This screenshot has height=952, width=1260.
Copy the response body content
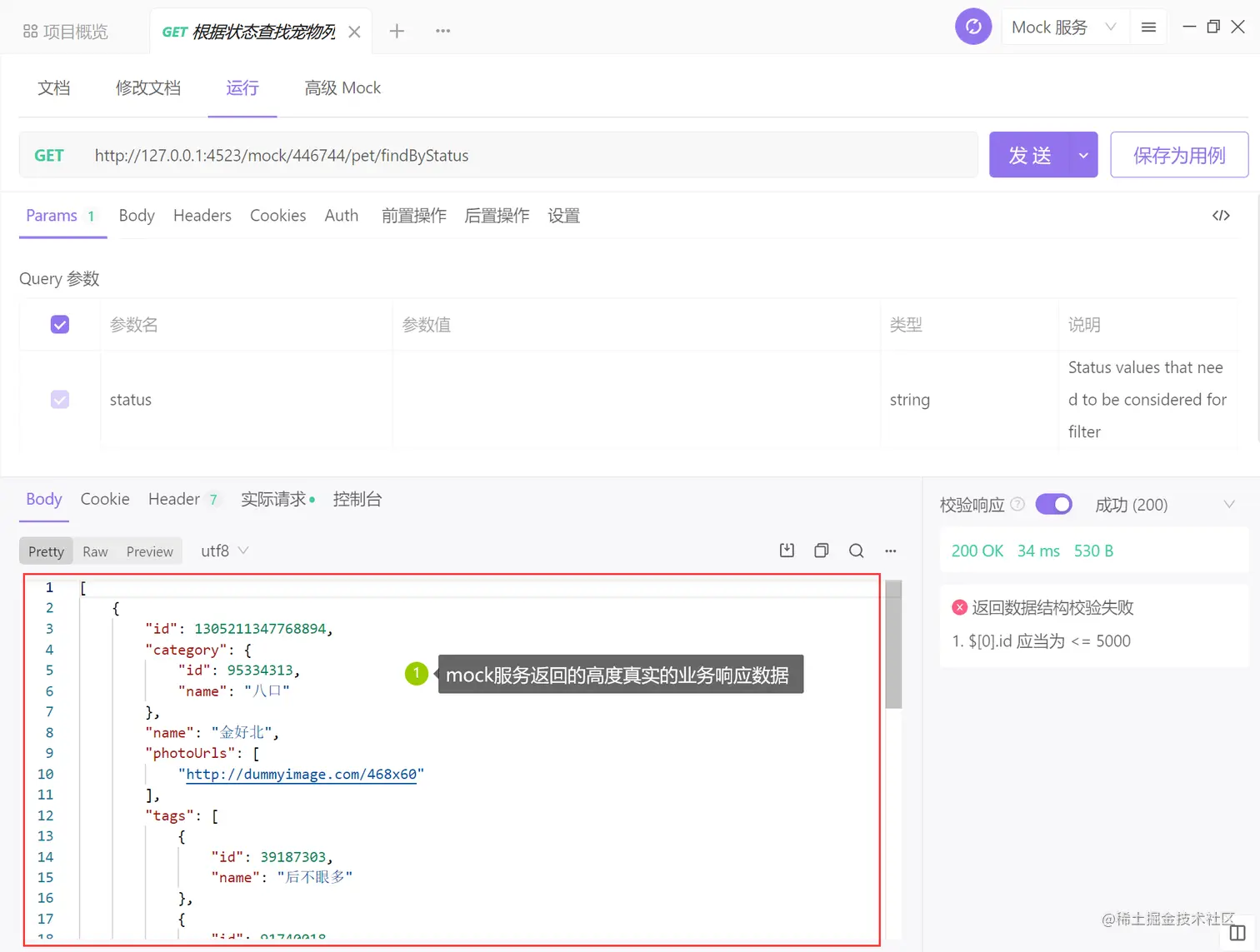pos(821,551)
